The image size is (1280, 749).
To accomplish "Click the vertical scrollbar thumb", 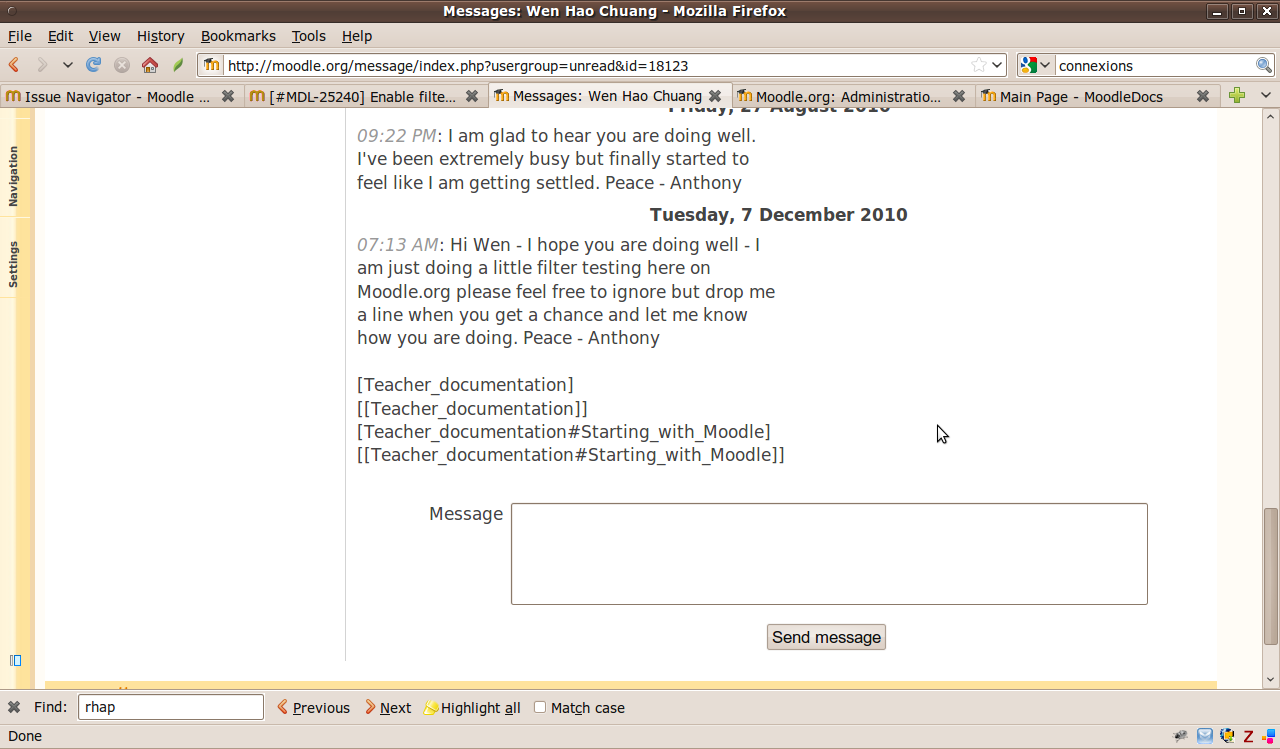I will coord(1271,576).
